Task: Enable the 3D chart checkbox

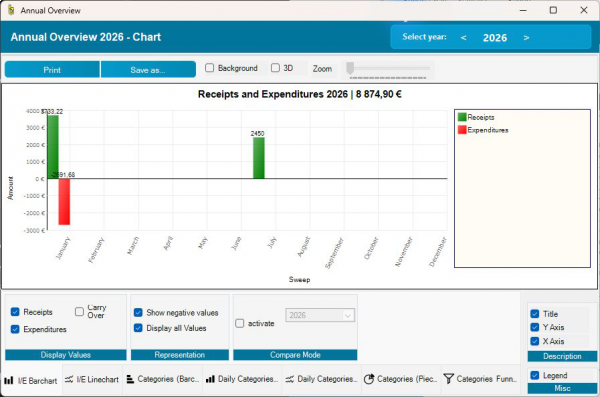Action: (275, 68)
